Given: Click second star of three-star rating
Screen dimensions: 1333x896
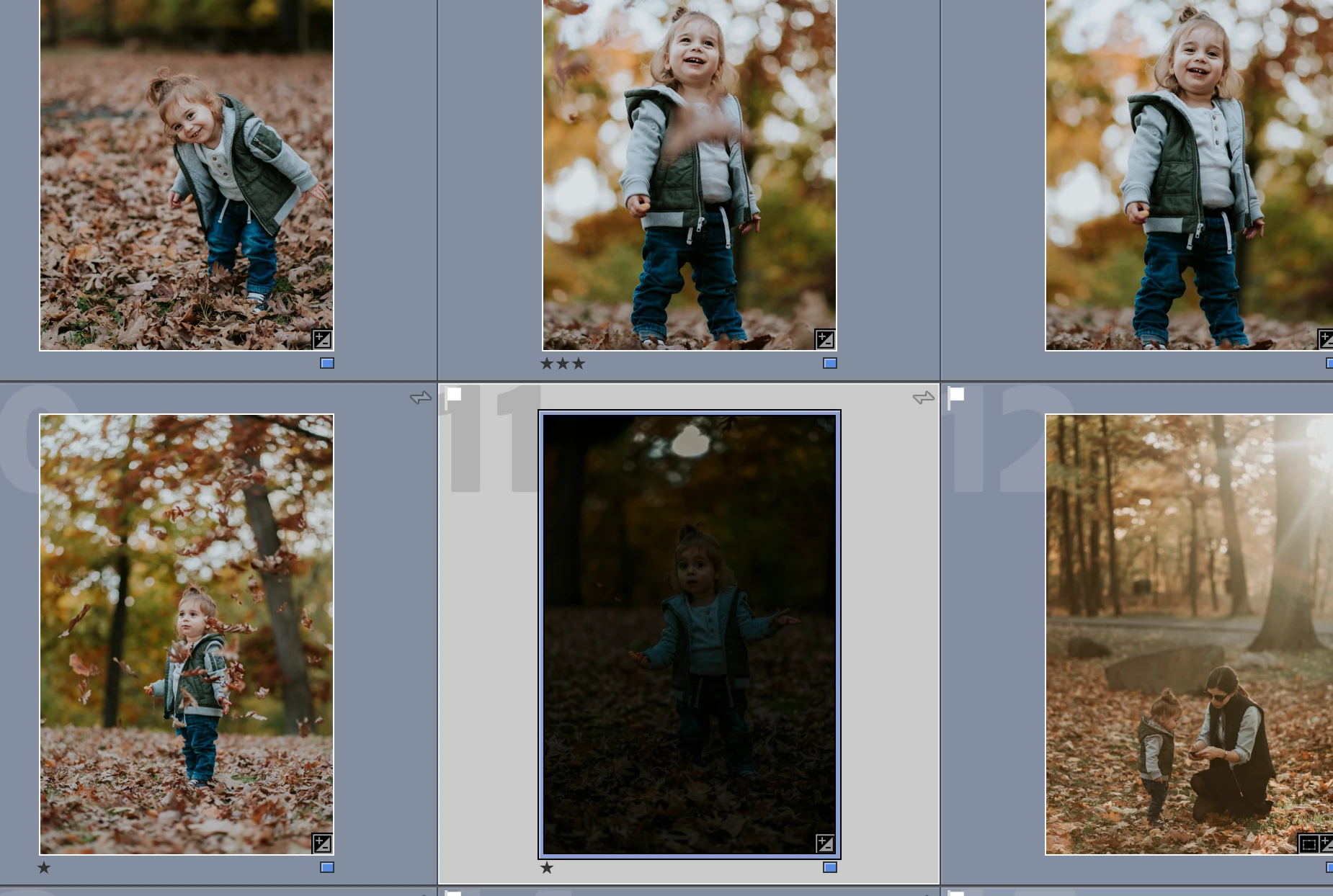Looking at the screenshot, I should pos(563,364).
